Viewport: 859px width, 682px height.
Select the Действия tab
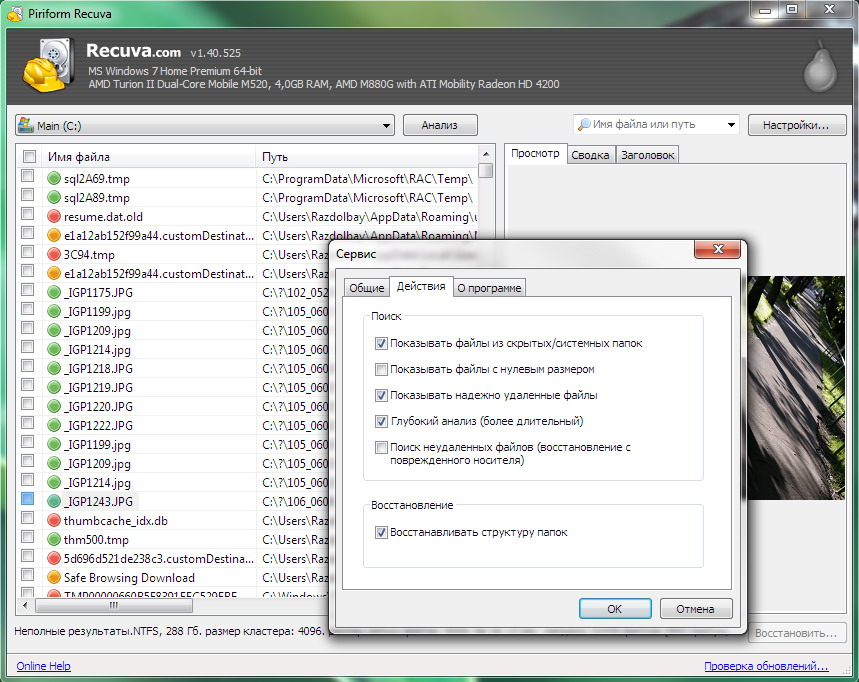point(421,286)
